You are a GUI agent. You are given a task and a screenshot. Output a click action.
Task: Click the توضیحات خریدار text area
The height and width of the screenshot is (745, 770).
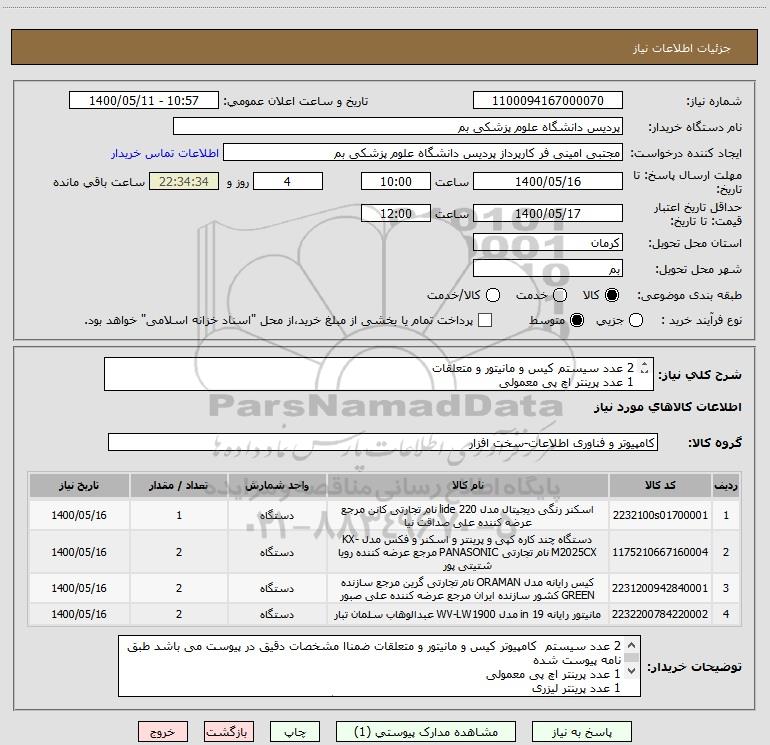pos(379,666)
